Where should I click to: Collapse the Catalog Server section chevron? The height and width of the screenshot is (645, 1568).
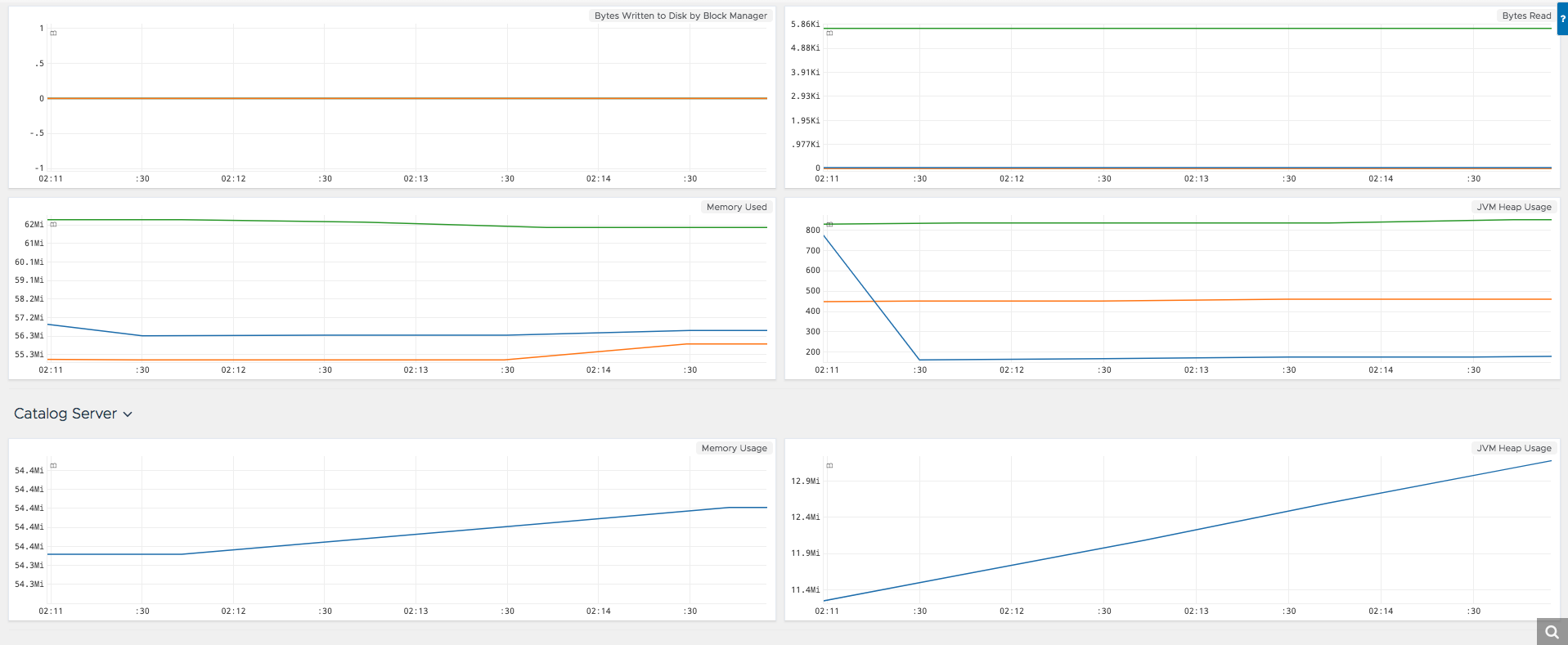pos(128,414)
